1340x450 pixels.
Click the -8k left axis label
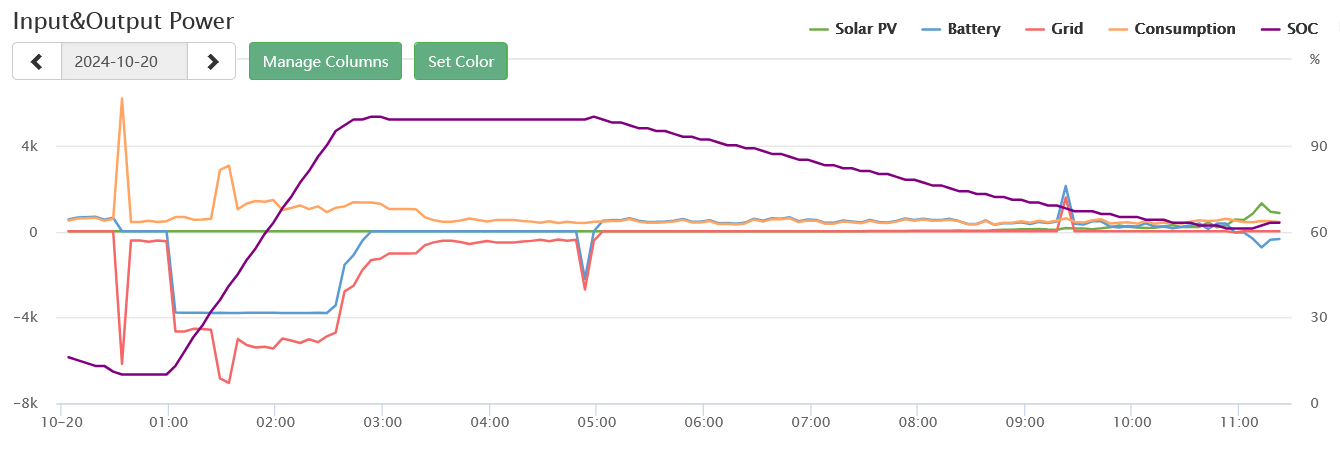24,404
